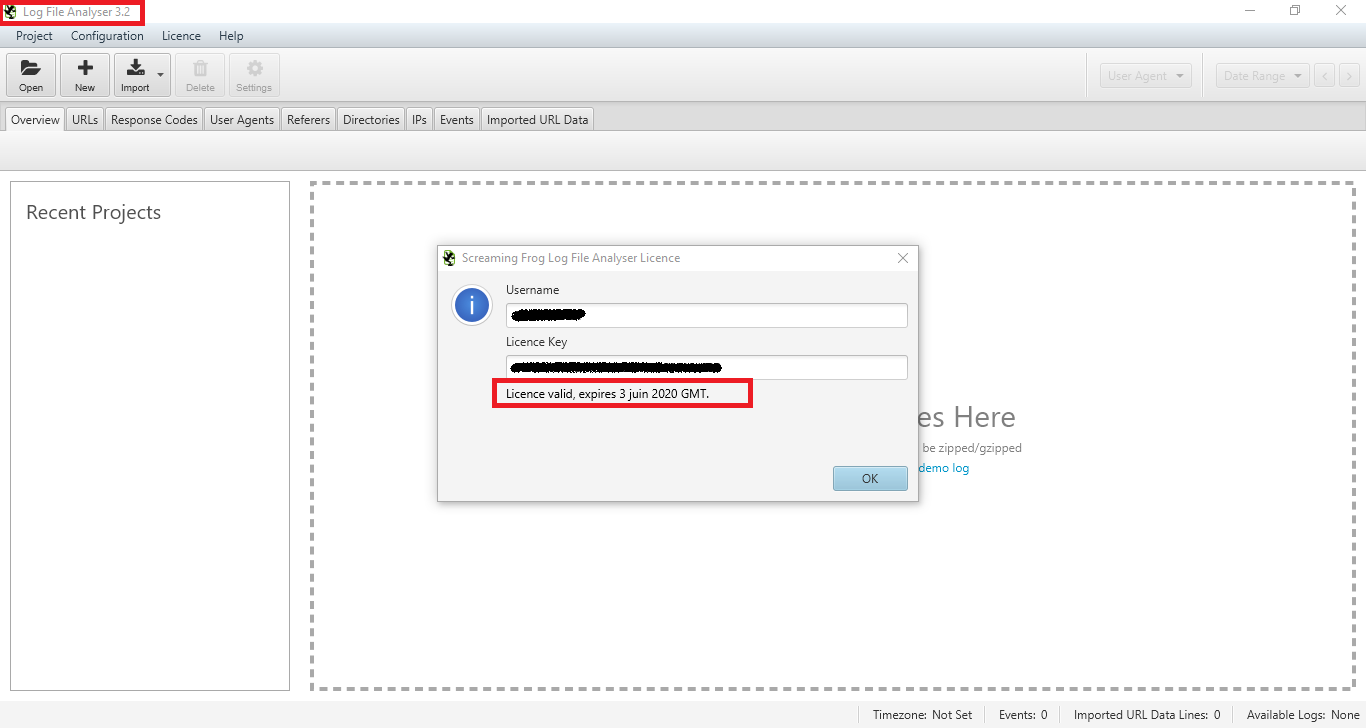
Task: Select the IPs tab
Action: click(x=418, y=119)
